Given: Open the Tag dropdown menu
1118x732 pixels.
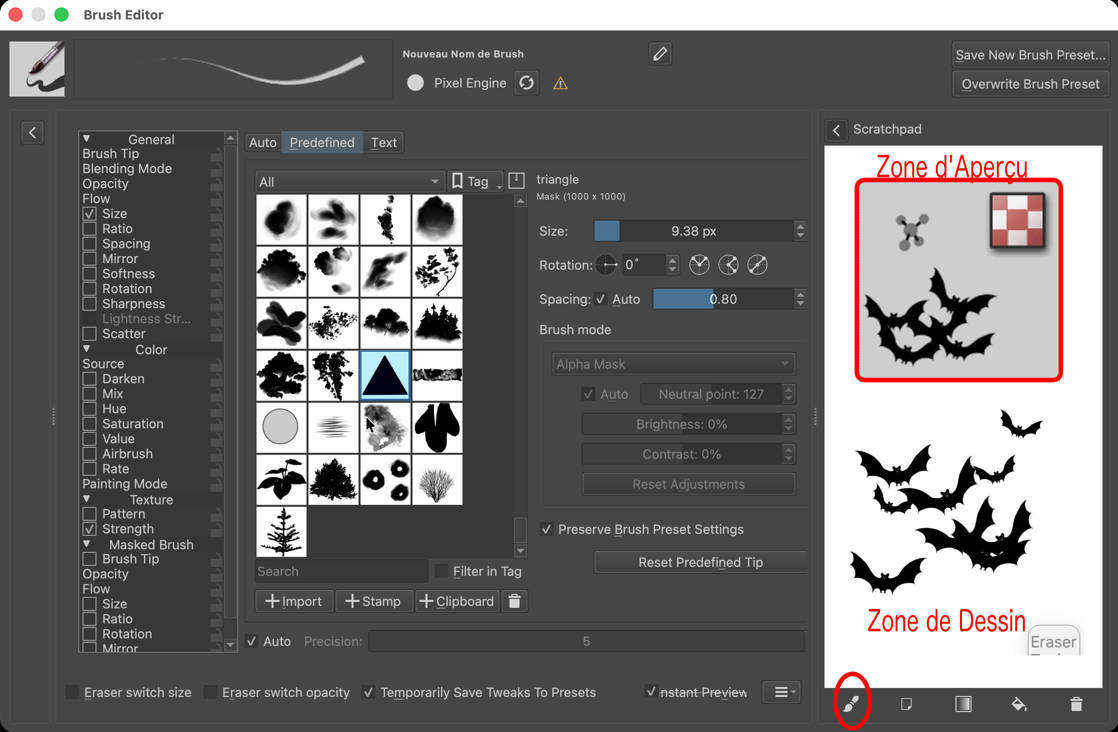Looking at the screenshot, I should point(477,181).
